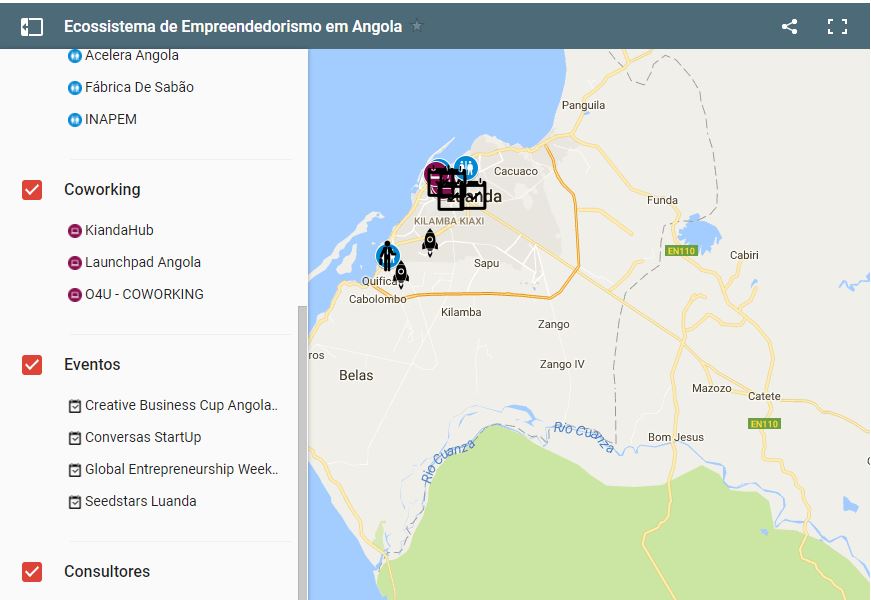
Task: Uncheck the Eventos layer checkbox
Action: coord(32,365)
